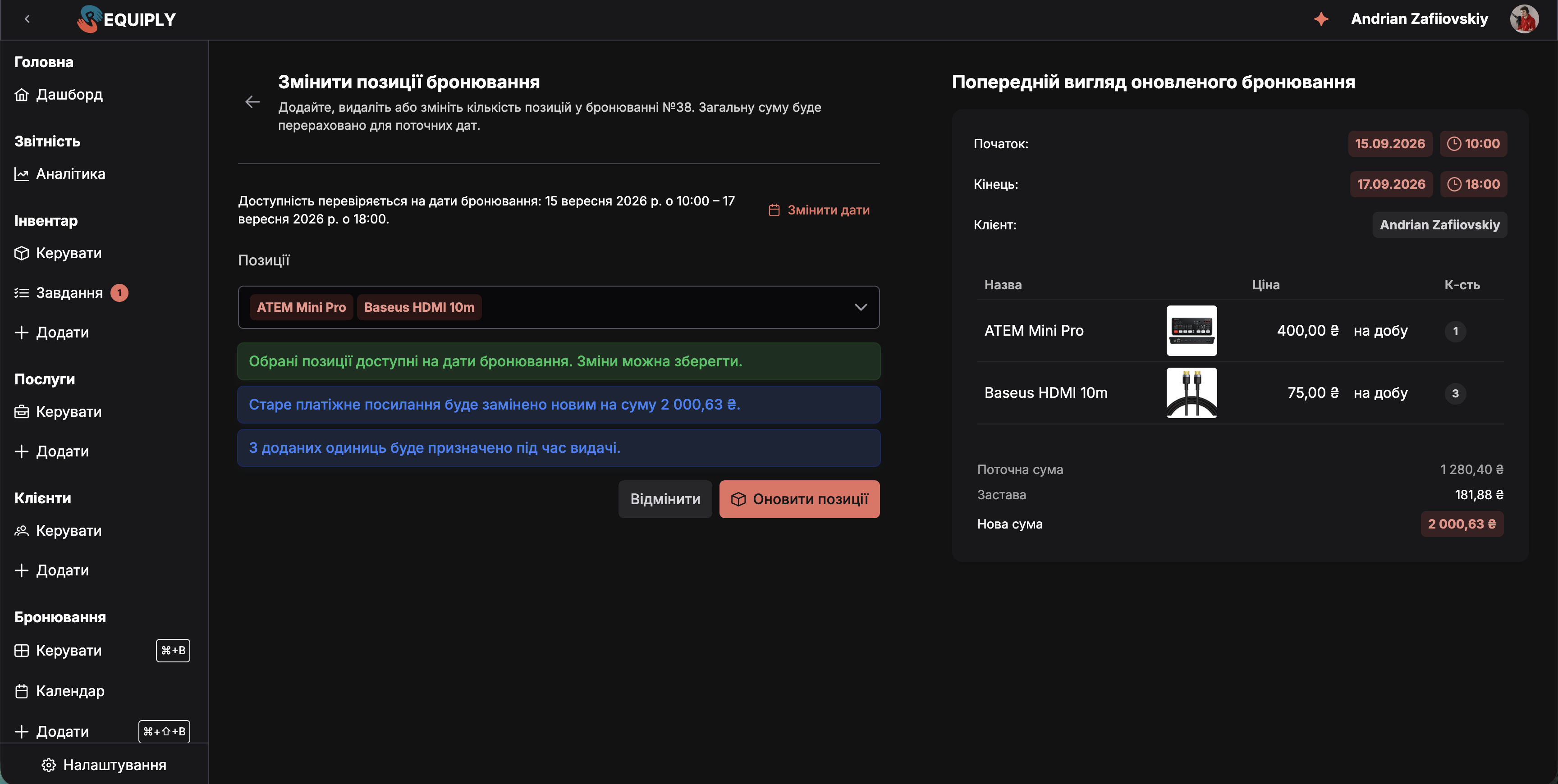The image size is (1558, 784).
Task: Click the quantity badge 3 for Baseus HDMI 10m
Action: (x=1455, y=393)
